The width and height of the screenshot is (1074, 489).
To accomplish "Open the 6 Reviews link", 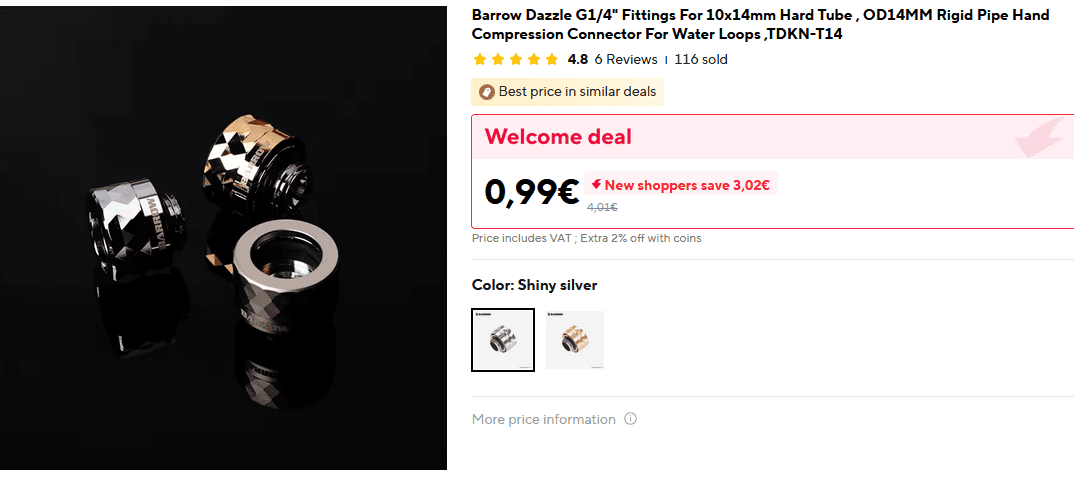I will tap(626, 59).
